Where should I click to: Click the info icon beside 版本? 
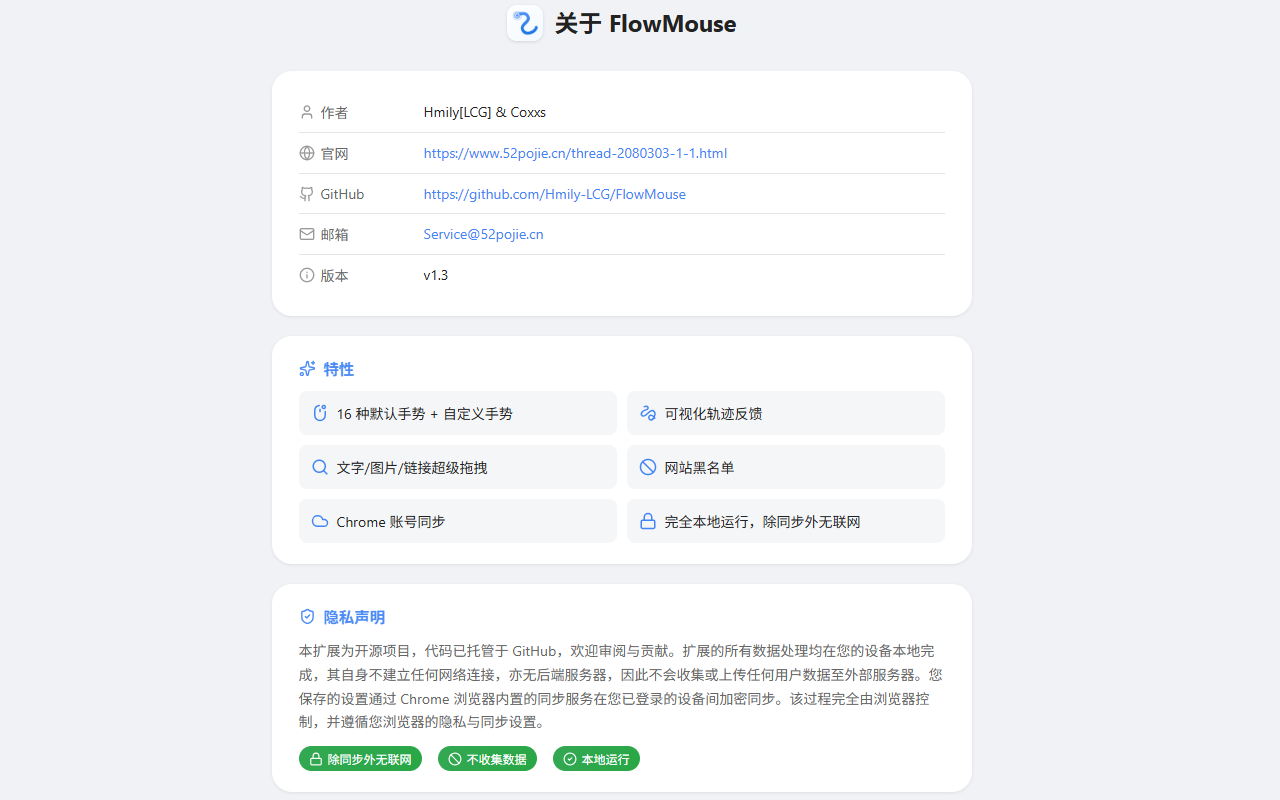coord(307,275)
